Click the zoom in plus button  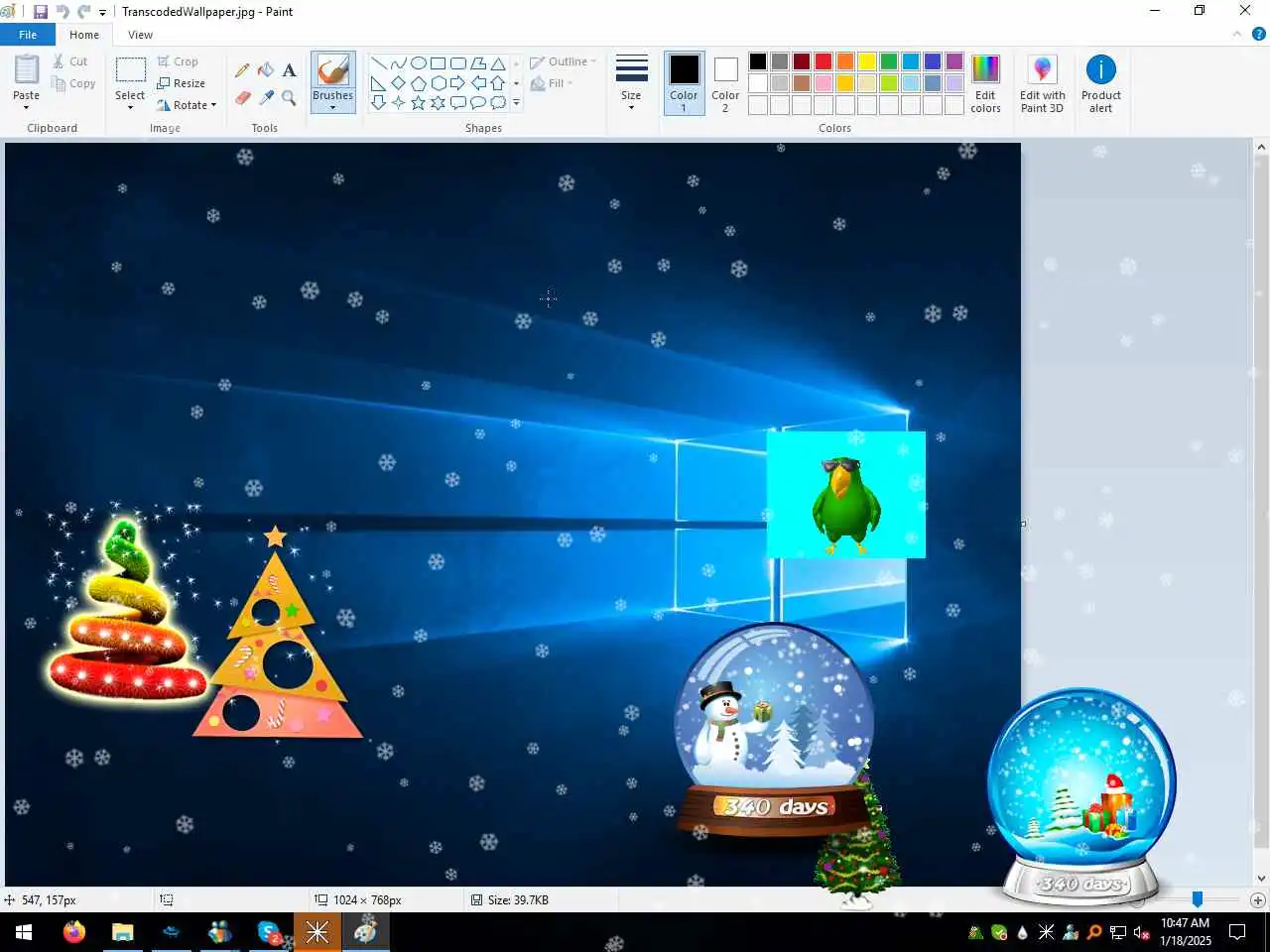coord(1258,900)
